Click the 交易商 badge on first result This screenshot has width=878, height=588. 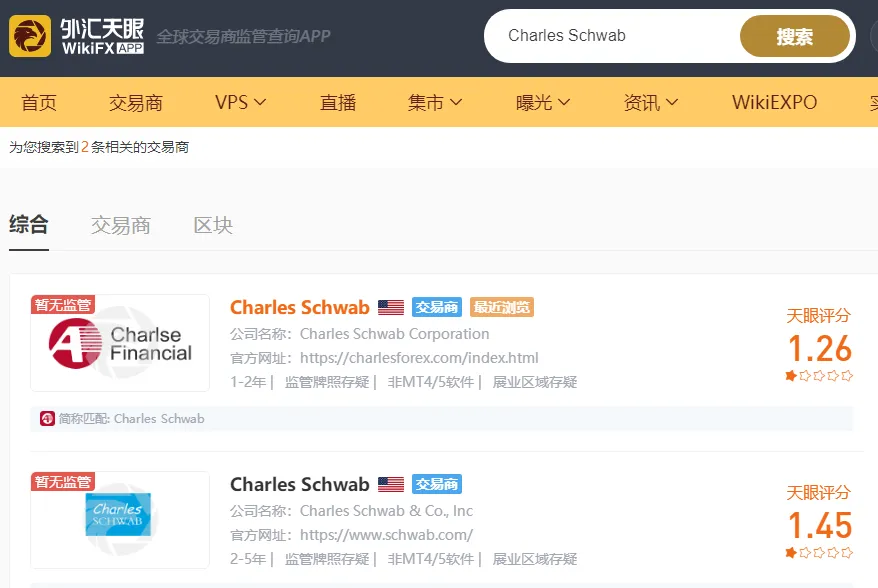tap(437, 307)
